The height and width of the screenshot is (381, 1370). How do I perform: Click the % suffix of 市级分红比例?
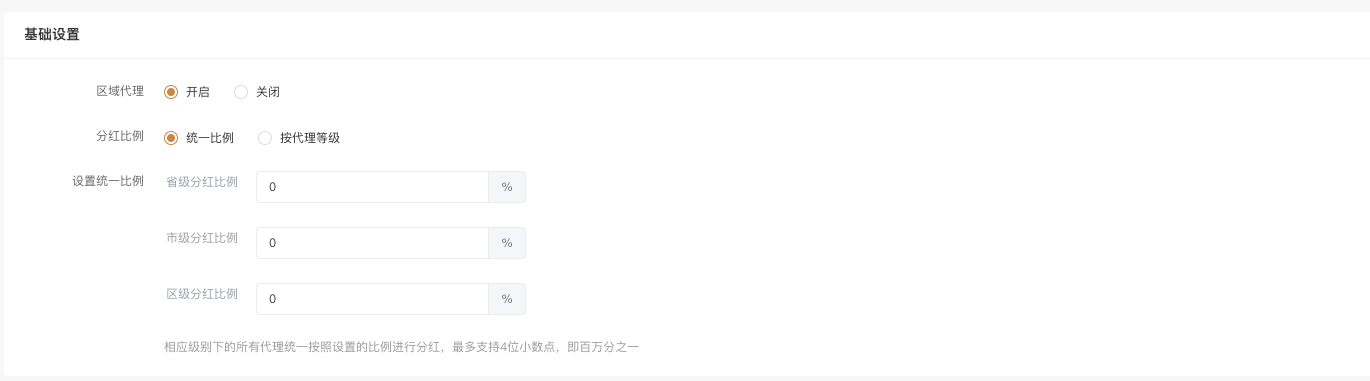point(507,243)
